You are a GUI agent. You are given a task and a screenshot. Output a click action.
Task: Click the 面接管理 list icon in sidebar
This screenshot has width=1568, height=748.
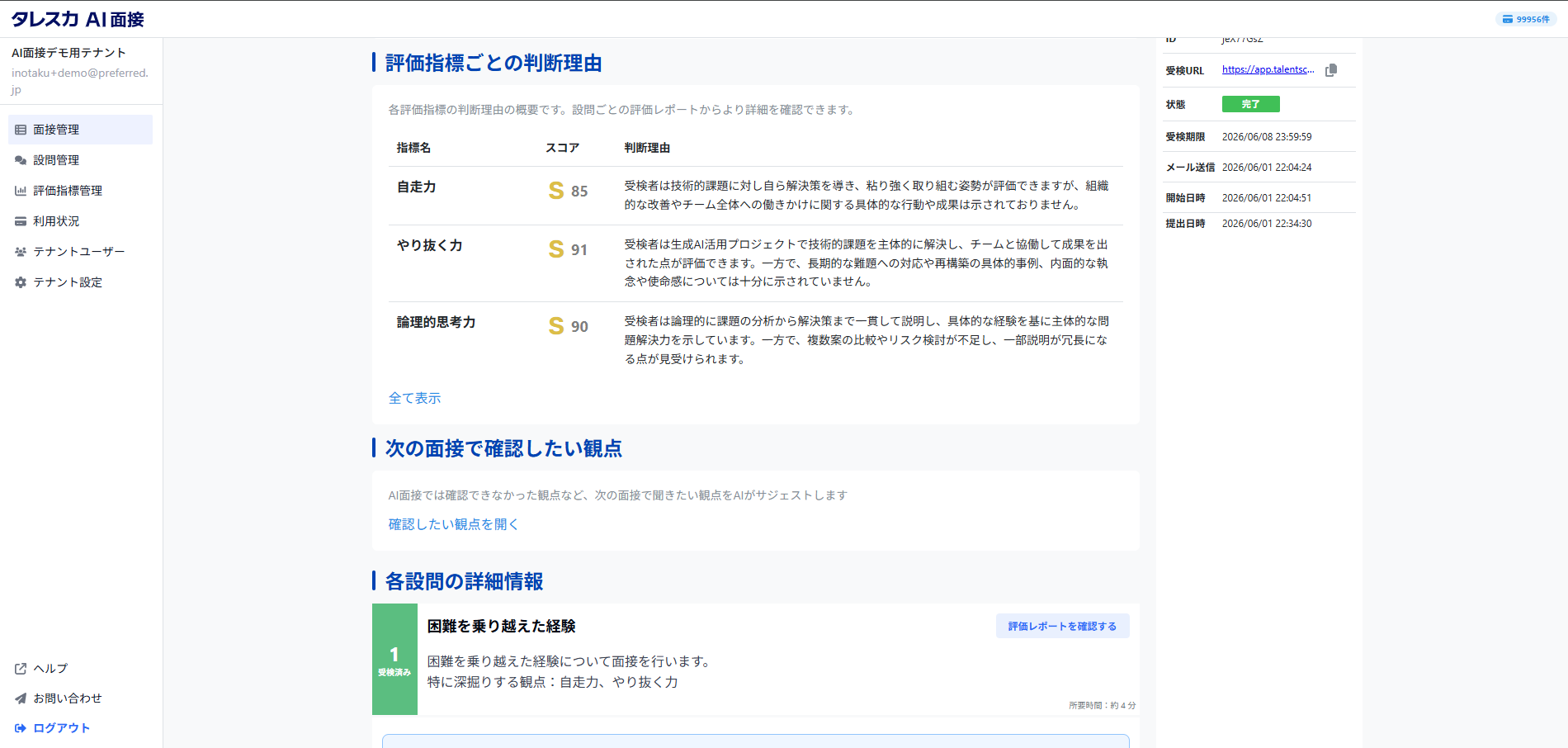click(21, 130)
